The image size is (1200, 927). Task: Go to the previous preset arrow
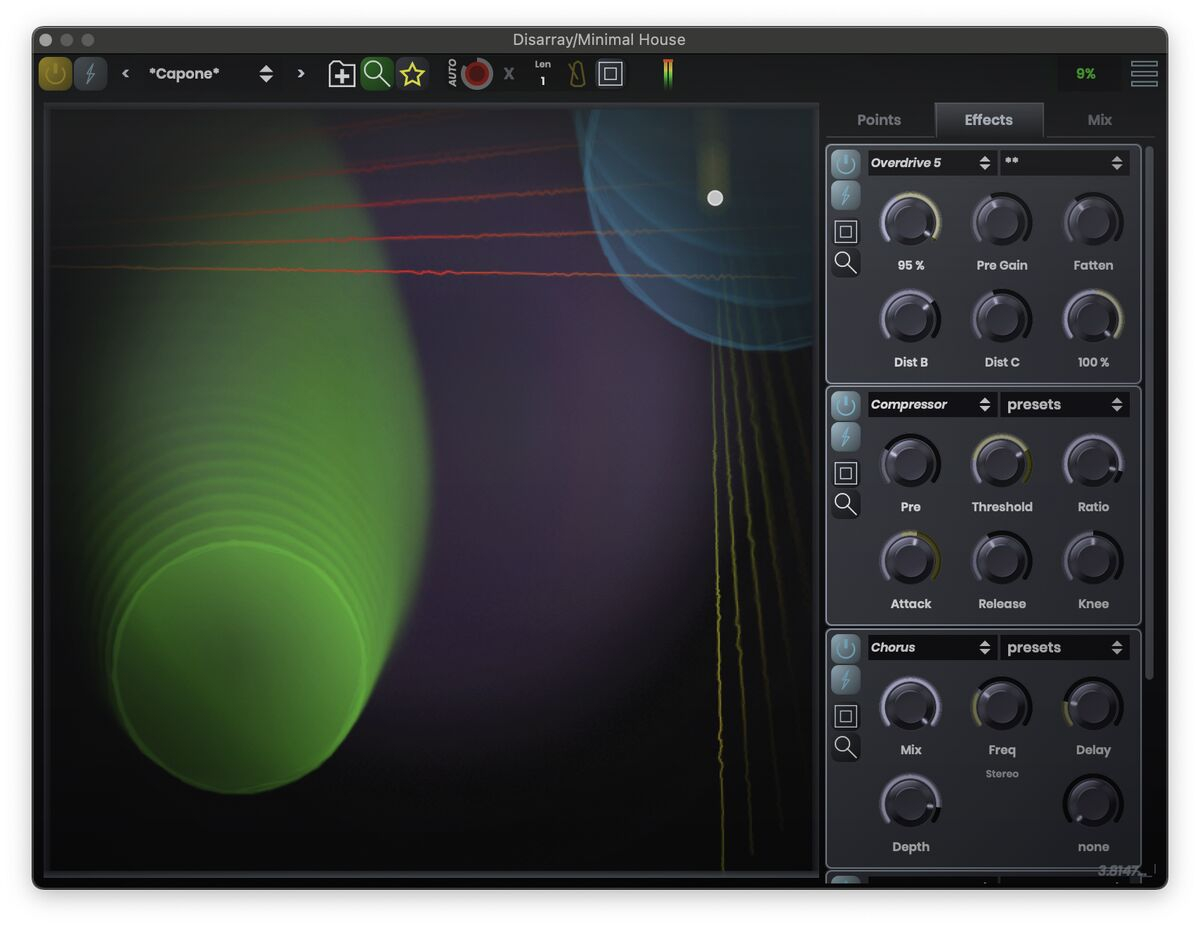[125, 74]
